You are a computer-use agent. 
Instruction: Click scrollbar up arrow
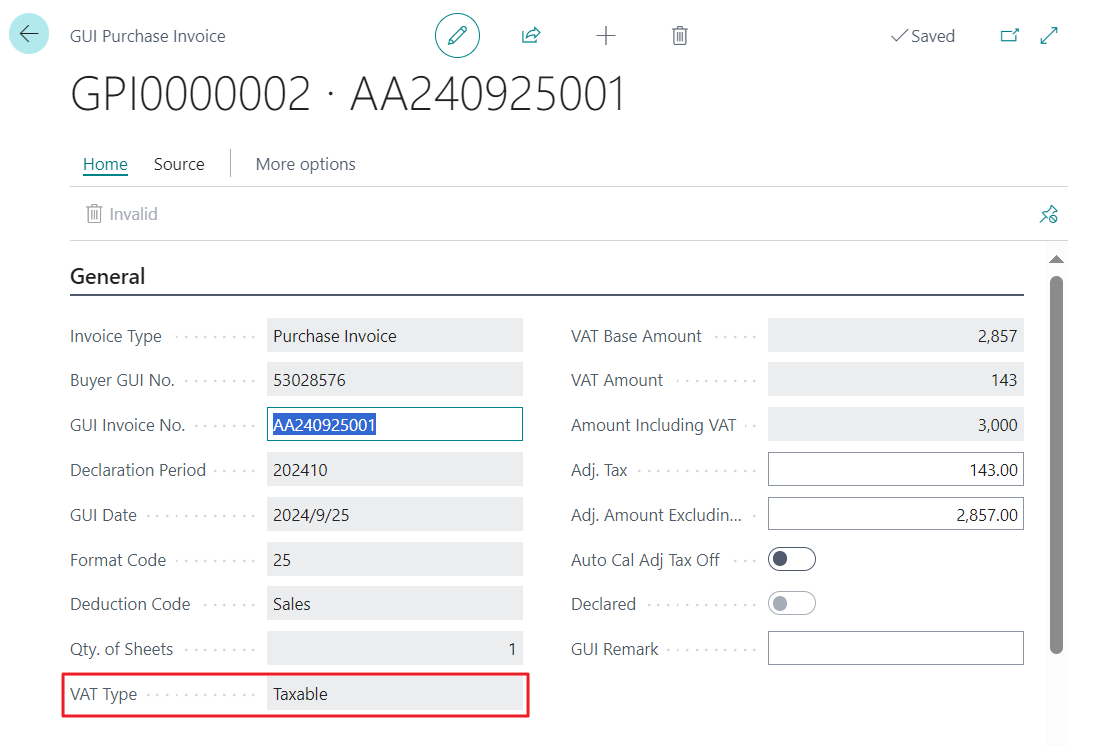tap(1056, 260)
